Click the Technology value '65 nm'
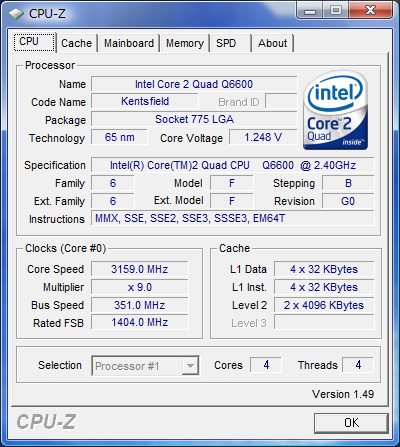Image resolution: width=400 pixels, height=447 pixels. coord(119,137)
